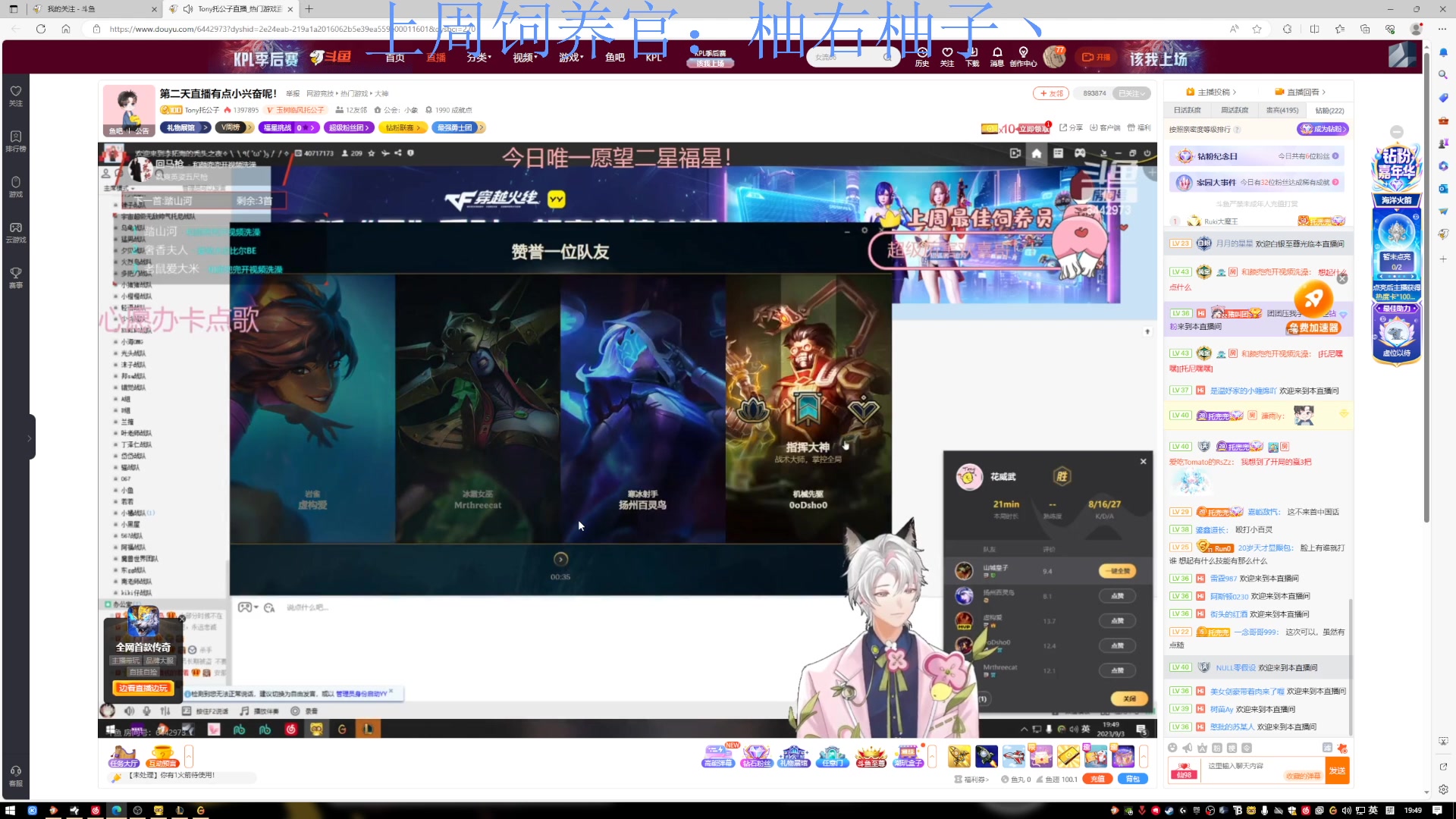Open 斗鱼至尊 crown icon in gift bar
Viewport: 1456px width, 819px height.
pyautogui.click(x=871, y=756)
